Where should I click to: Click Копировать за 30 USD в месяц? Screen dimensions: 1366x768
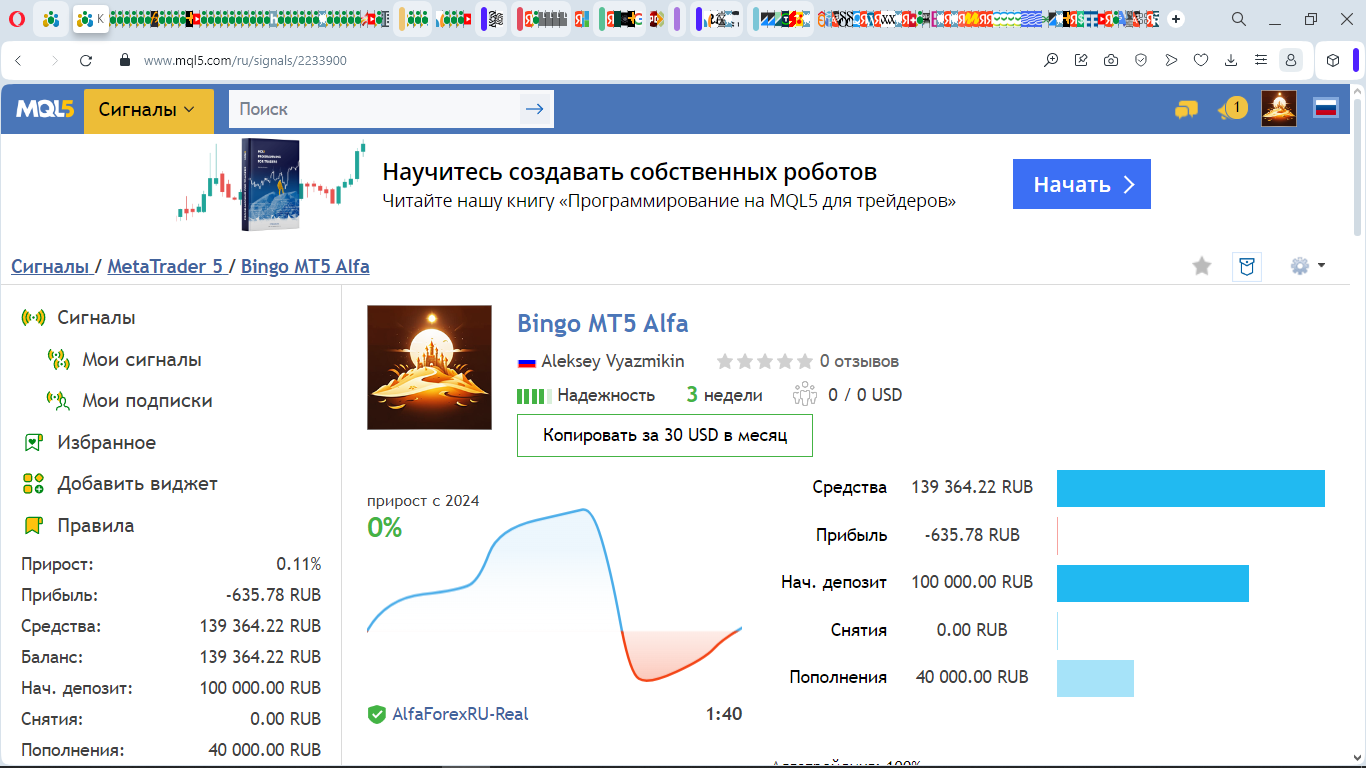665,435
